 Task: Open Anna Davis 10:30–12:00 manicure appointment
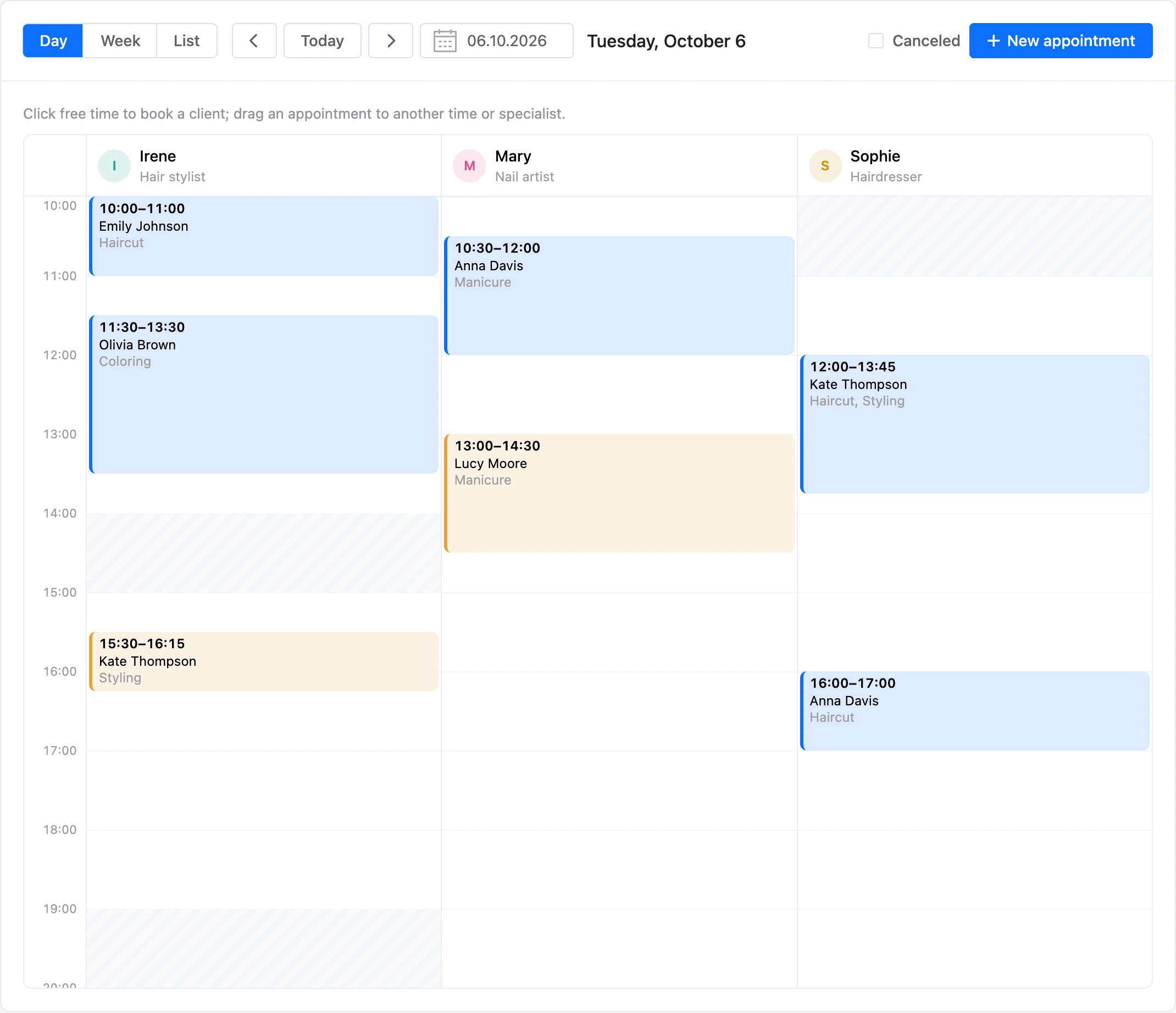tap(619, 296)
